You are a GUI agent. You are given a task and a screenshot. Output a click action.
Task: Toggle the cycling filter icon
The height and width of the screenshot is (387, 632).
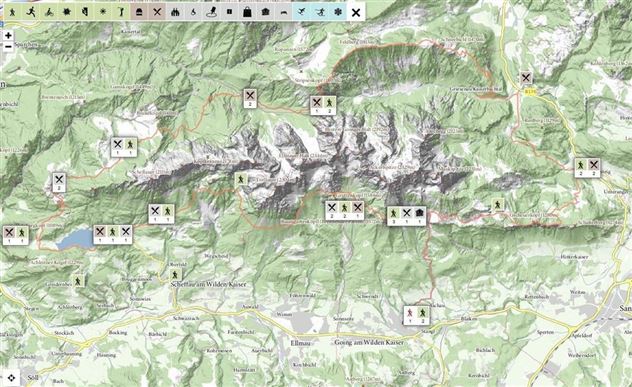pyautogui.click(x=49, y=12)
